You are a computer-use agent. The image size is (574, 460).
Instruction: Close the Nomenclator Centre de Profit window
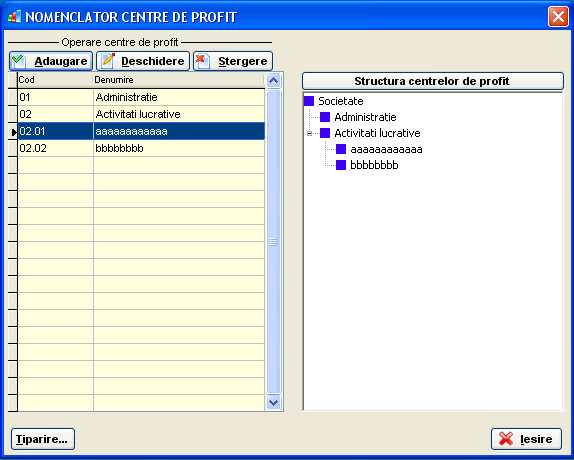pos(558,16)
